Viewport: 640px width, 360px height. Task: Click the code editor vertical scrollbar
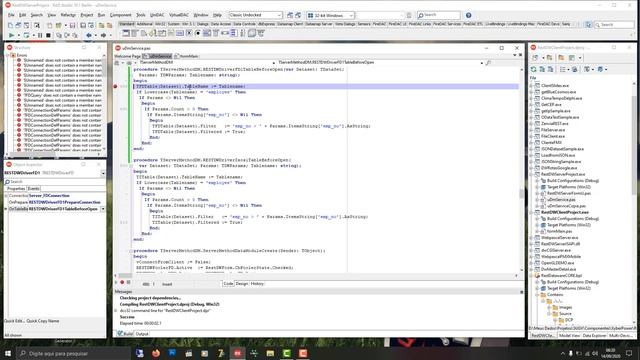click(521, 171)
